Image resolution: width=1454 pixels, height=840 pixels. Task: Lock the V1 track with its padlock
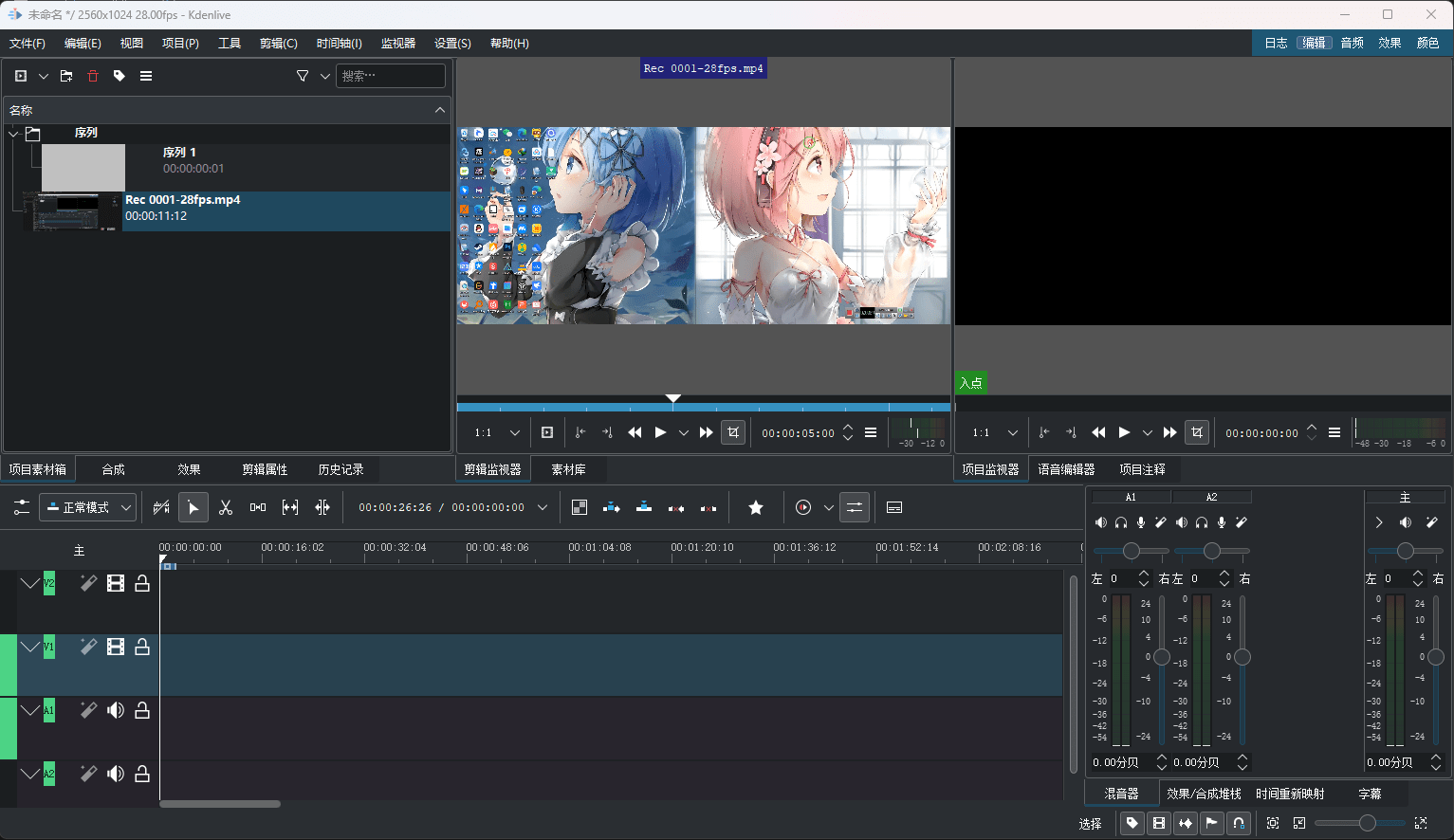(142, 647)
